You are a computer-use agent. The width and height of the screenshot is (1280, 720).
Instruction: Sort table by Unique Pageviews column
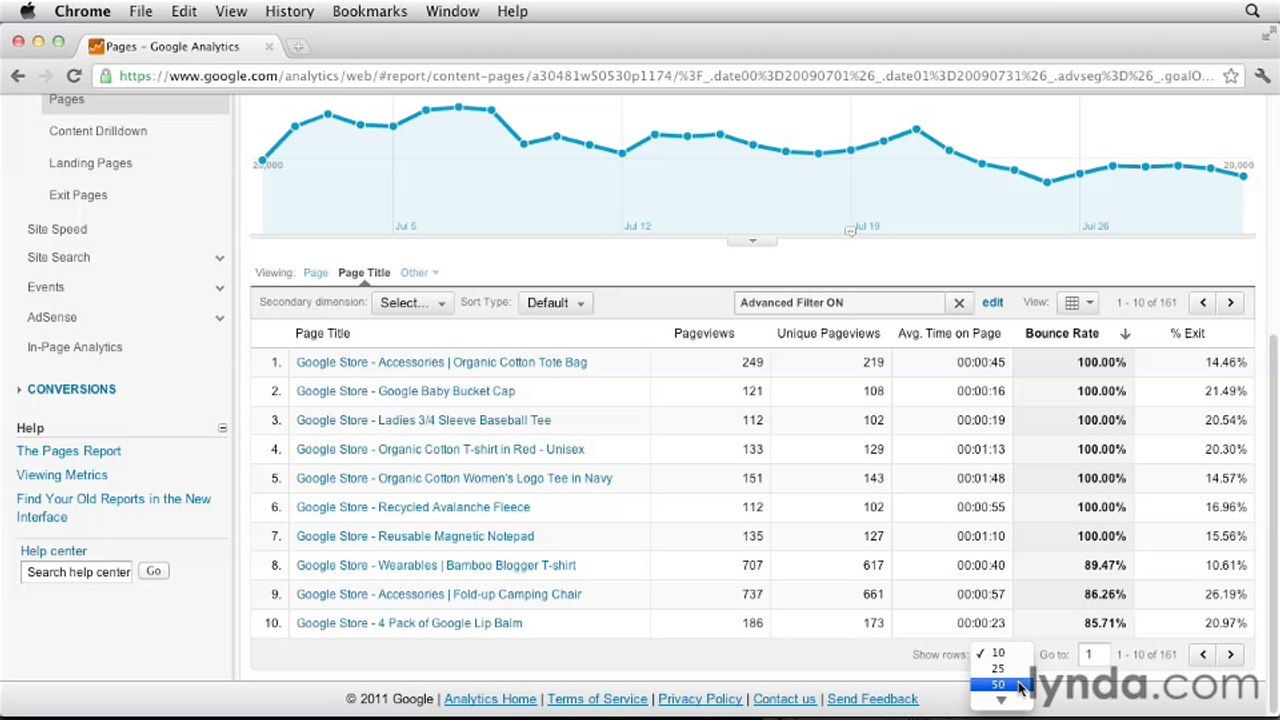point(828,334)
